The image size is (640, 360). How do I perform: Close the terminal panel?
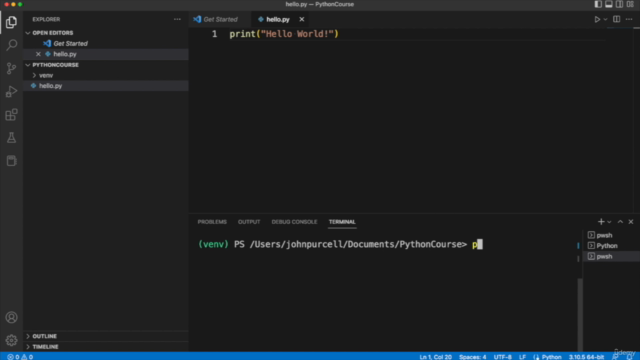click(631, 222)
